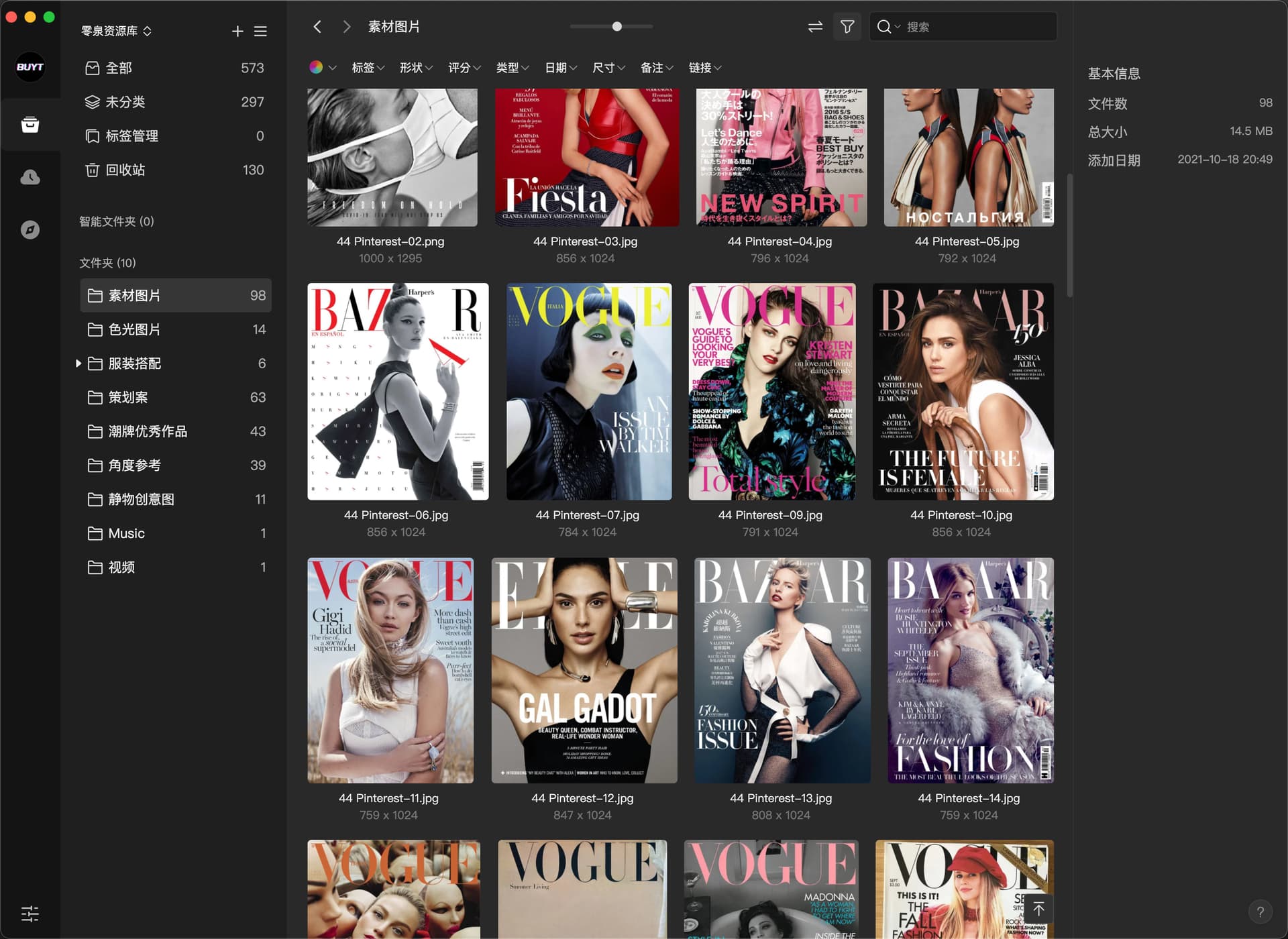Click the help question mark button

(1260, 912)
